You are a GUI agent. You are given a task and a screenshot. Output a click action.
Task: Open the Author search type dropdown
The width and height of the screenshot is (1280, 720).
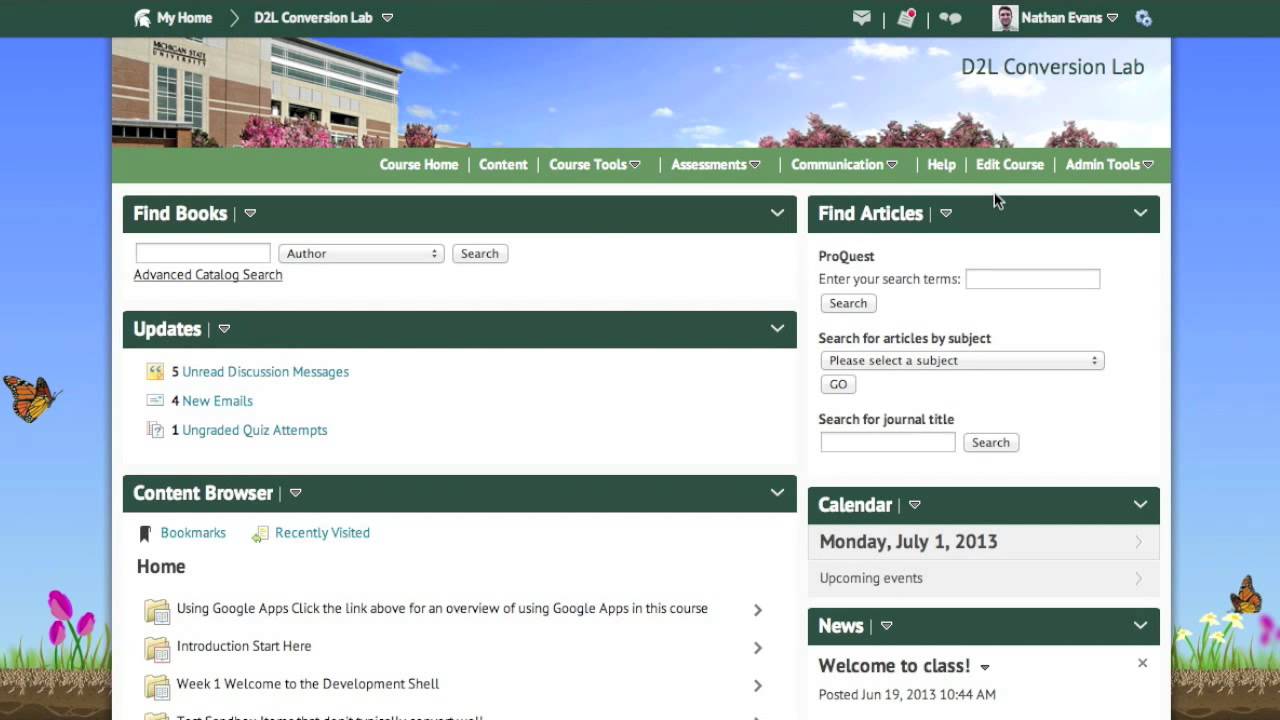coord(361,254)
